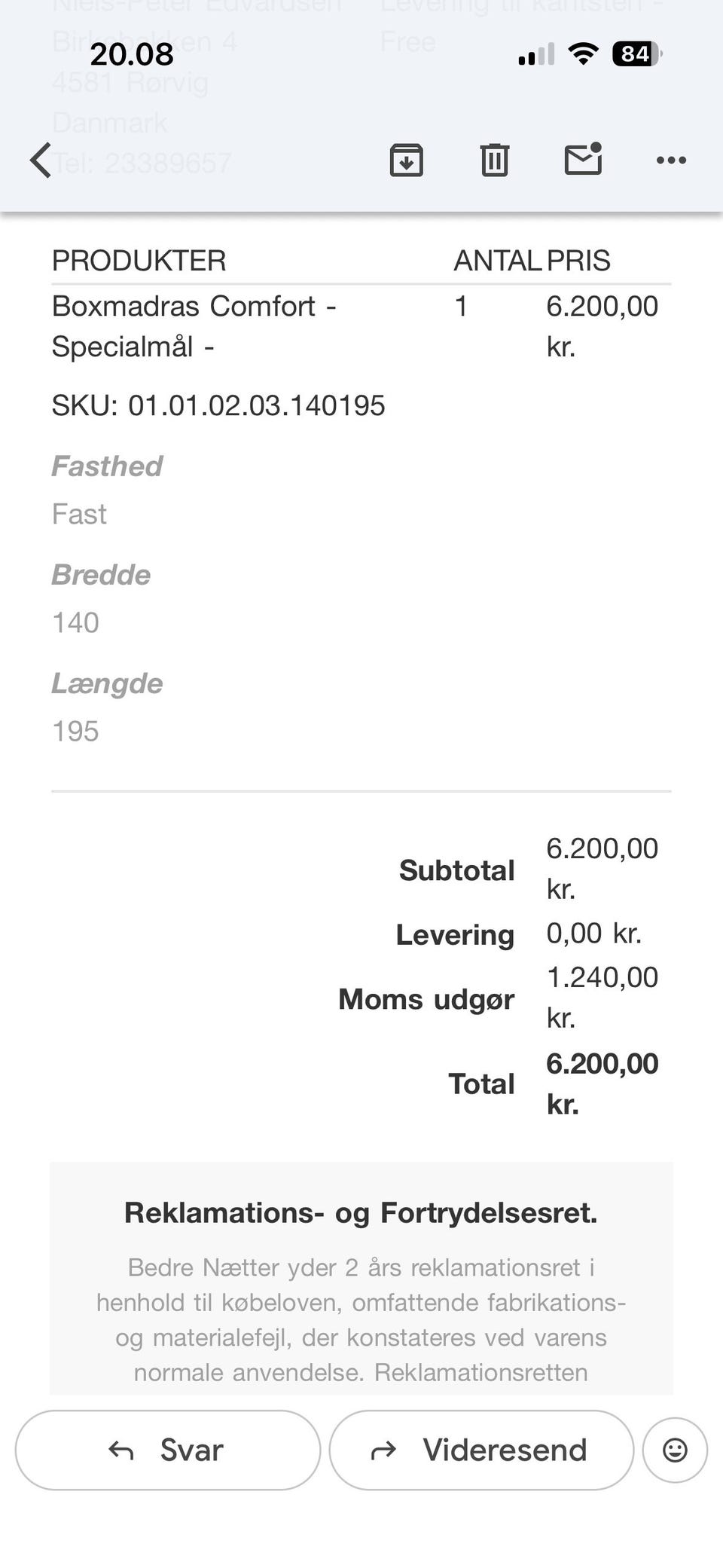Tap the Subtotal label
Screen dimensions: 723x1568
[457, 870]
